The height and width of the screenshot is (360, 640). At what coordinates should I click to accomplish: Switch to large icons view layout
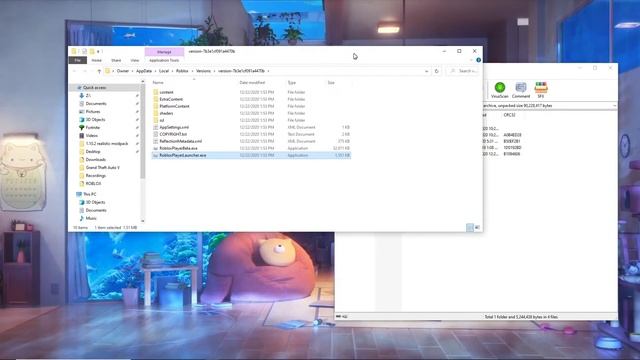point(477,228)
